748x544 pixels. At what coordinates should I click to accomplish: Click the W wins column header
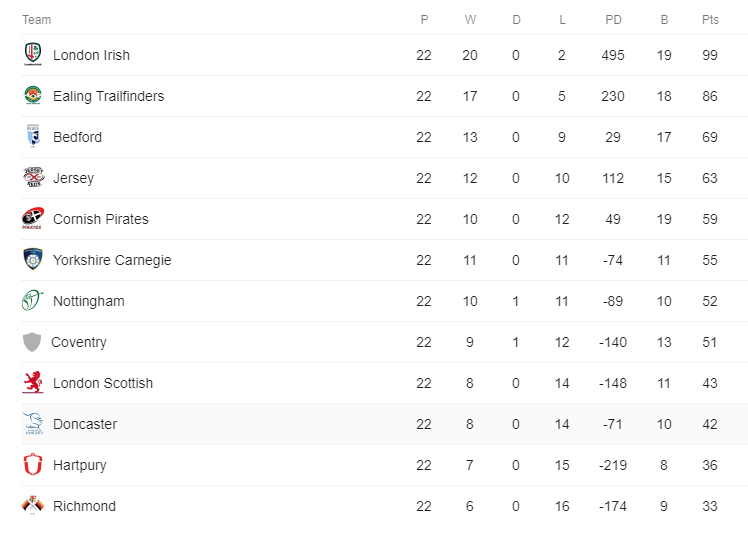click(470, 20)
